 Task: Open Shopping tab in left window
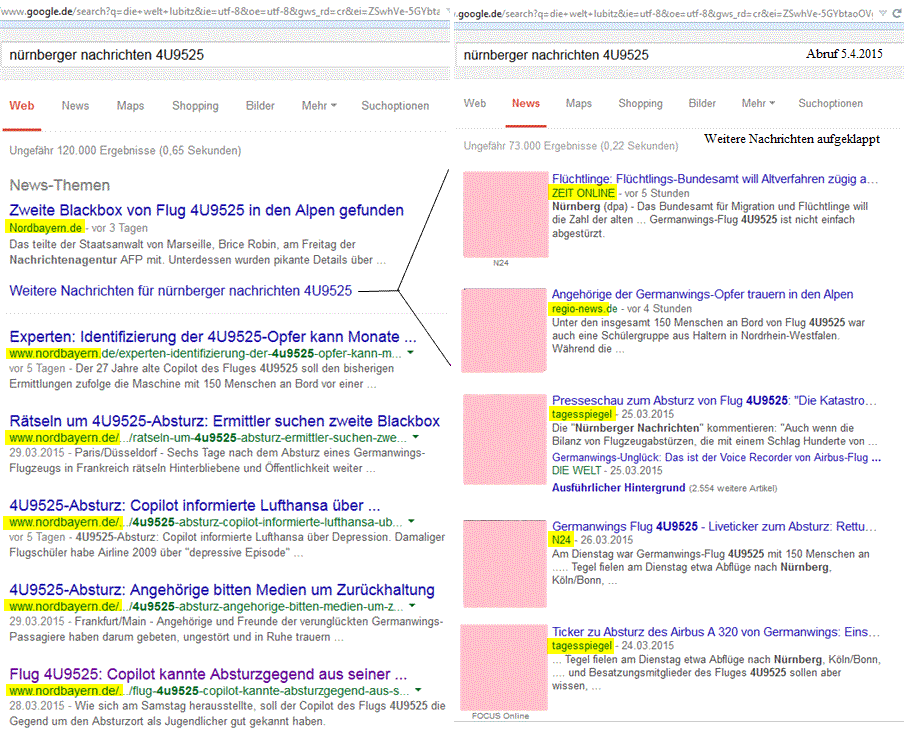pos(195,106)
